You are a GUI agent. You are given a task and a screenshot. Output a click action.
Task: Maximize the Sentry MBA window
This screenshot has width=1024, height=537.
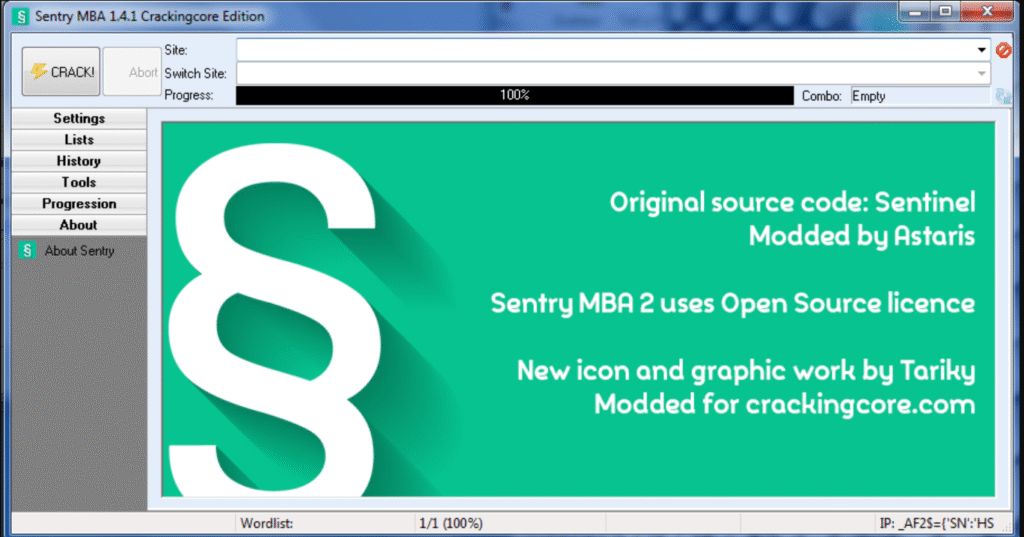pyautogui.click(x=945, y=12)
